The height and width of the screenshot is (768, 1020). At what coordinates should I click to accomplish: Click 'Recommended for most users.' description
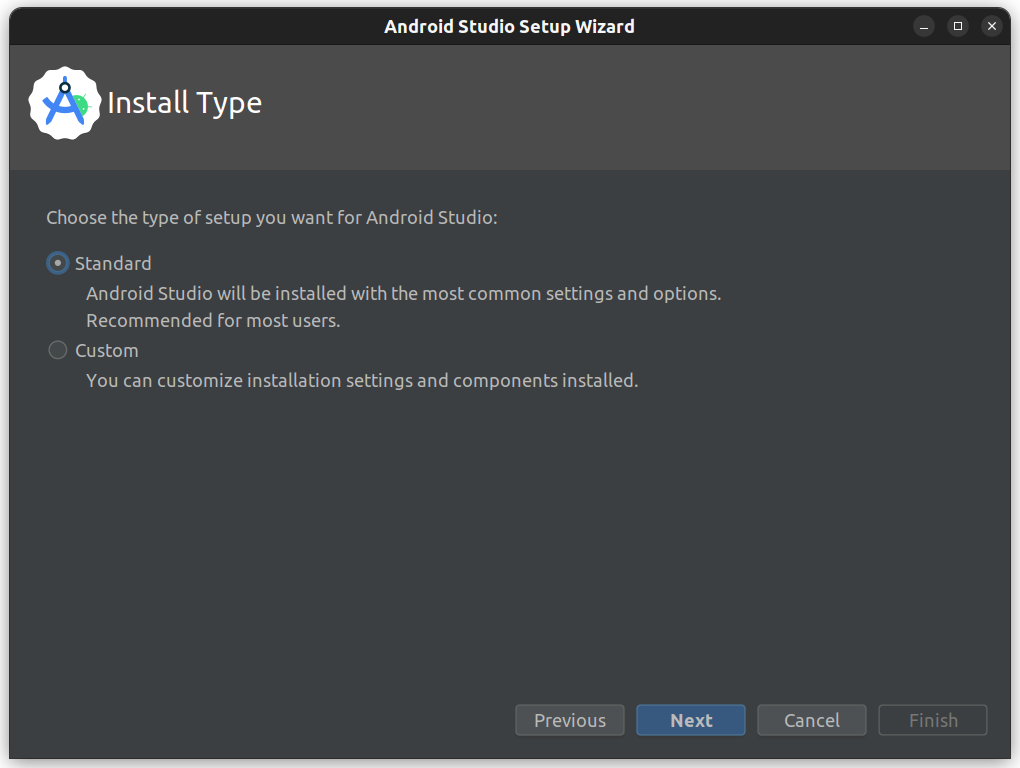pos(213,321)
